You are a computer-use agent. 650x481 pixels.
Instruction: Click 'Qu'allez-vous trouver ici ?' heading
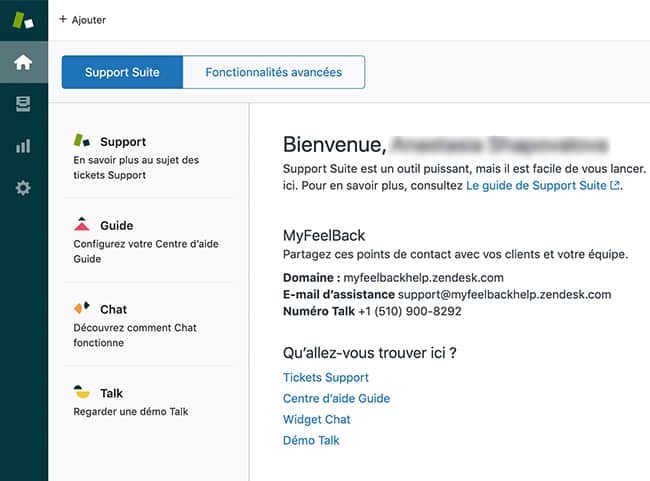(370, 353)
